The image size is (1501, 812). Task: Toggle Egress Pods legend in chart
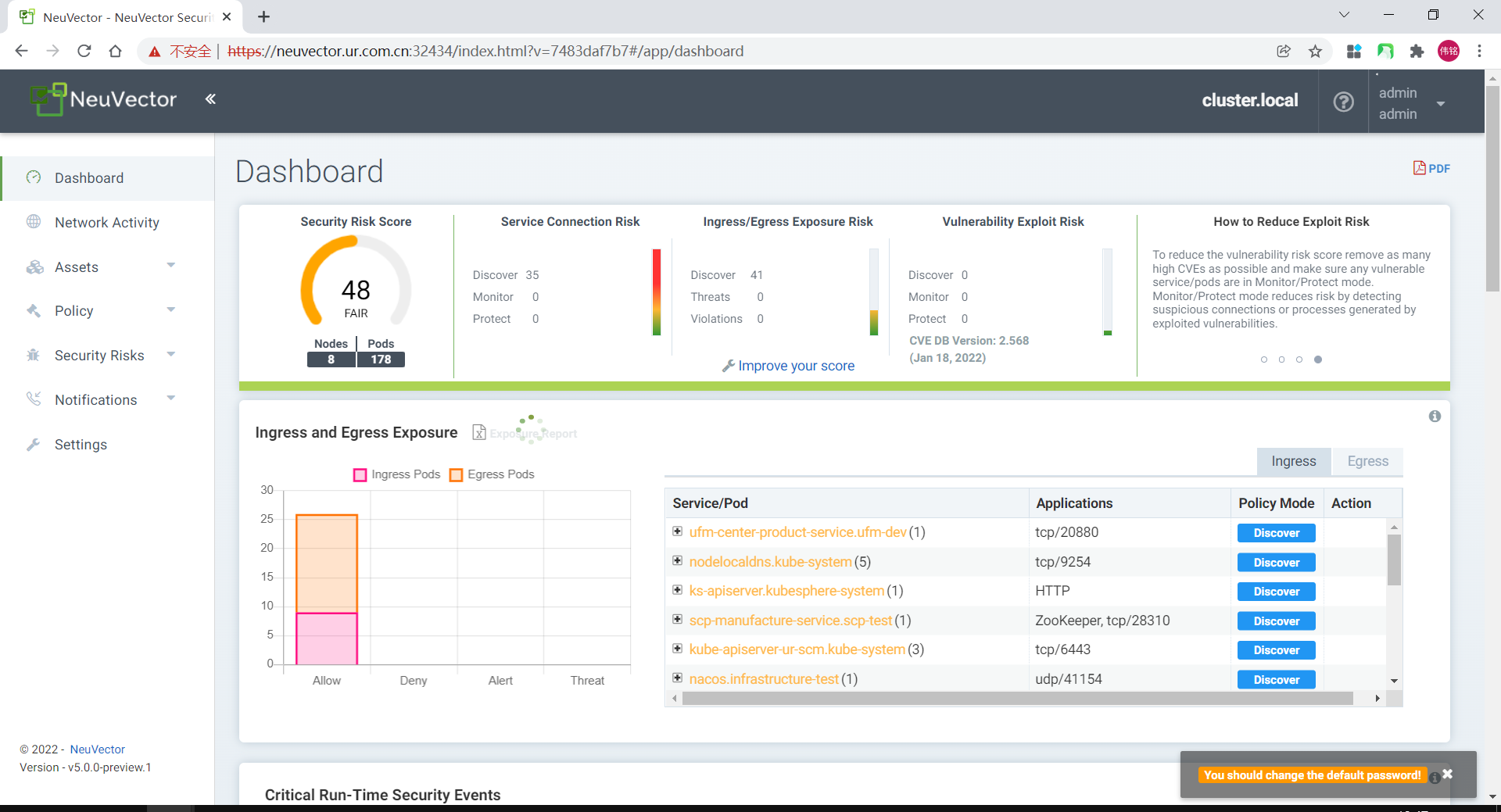pos(493,474)
